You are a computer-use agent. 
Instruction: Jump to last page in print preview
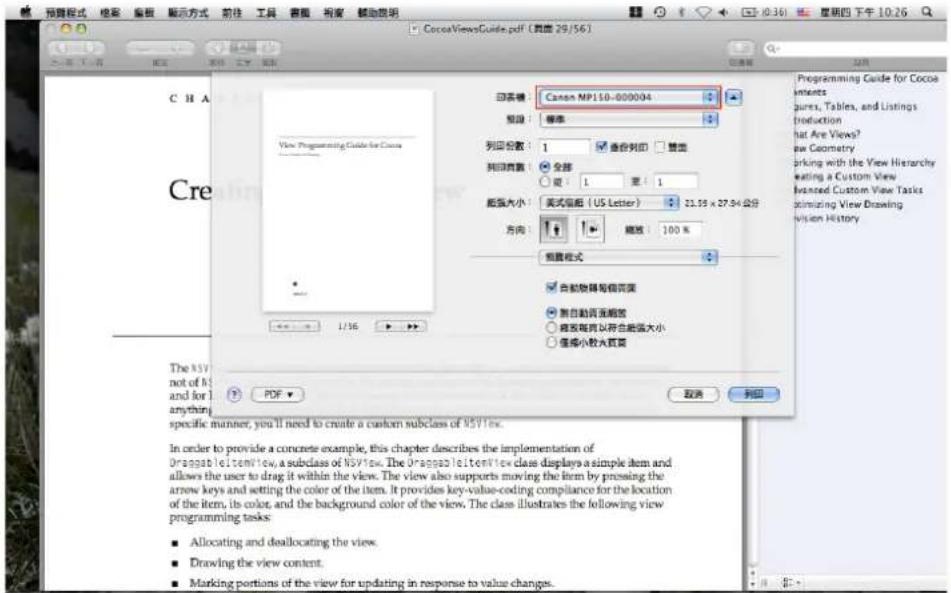(x=413, y=326)
